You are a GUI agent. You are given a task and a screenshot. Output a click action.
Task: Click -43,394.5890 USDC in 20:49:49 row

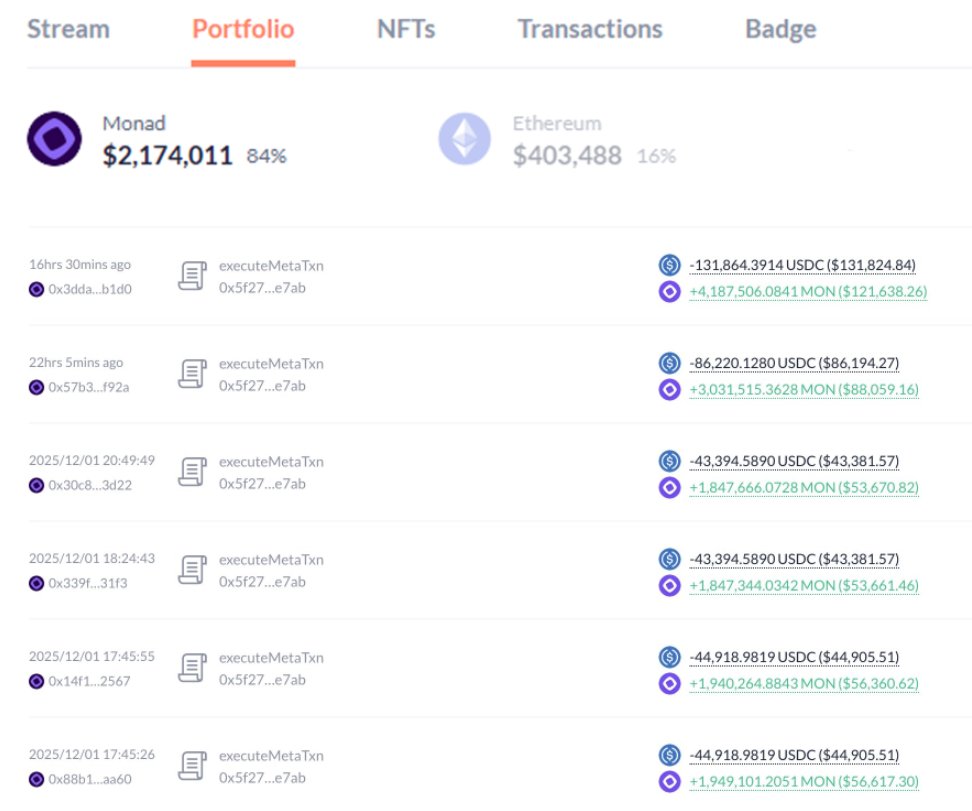pyautogui.click(x=794, y=461)
